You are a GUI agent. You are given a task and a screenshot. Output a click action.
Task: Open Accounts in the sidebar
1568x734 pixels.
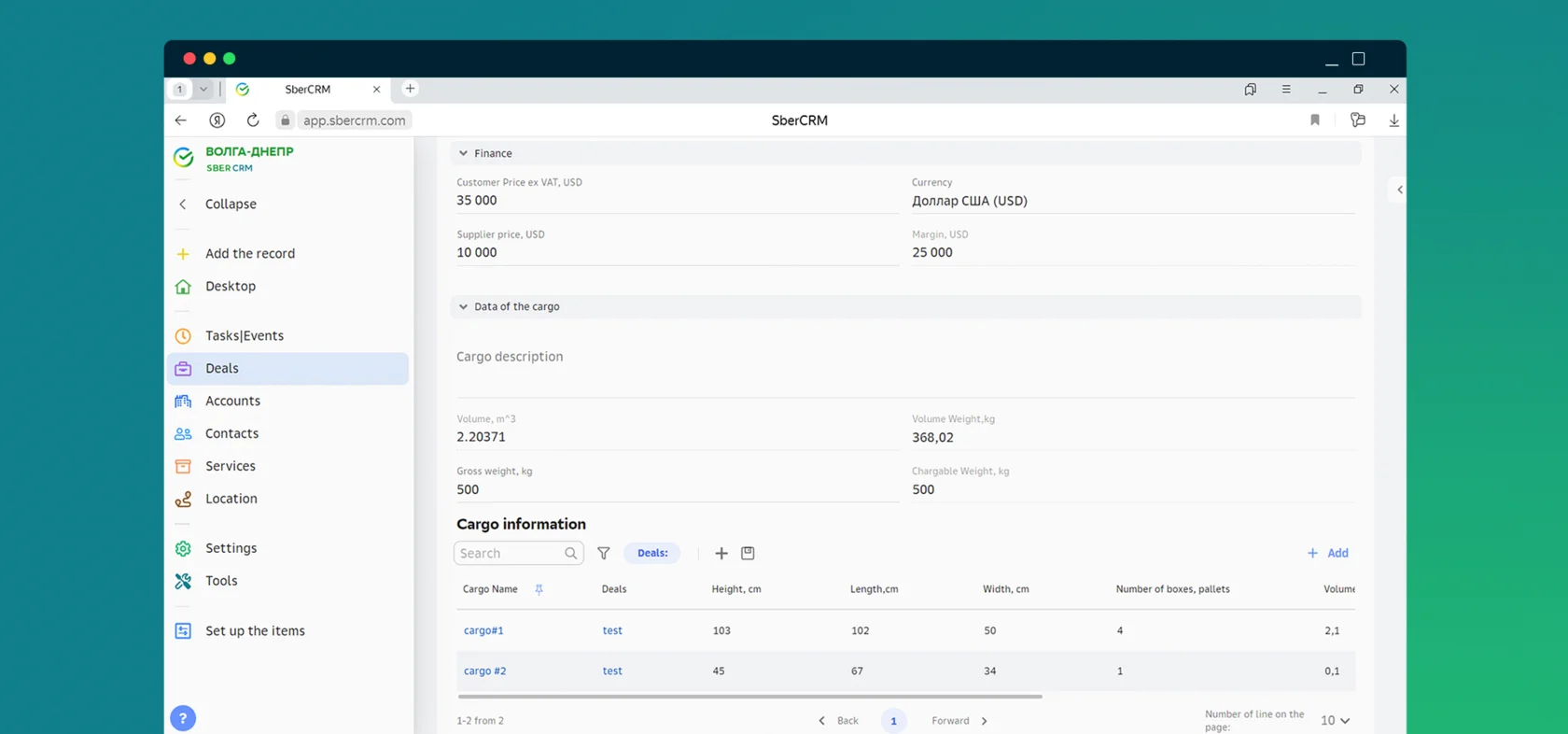coord(232,401)
